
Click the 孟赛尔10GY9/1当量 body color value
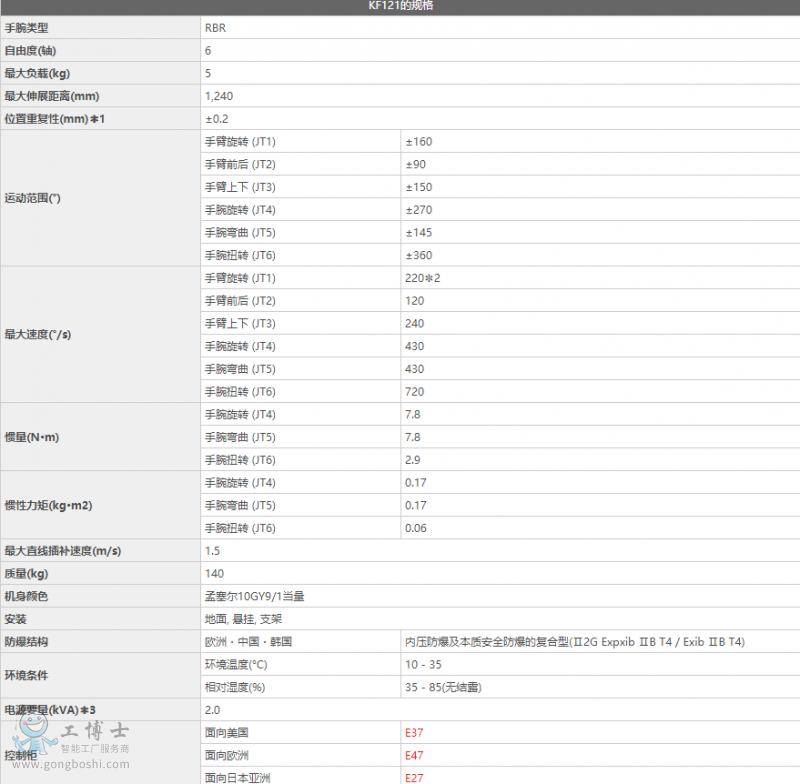pyautogui.click(x=254, y=596)
